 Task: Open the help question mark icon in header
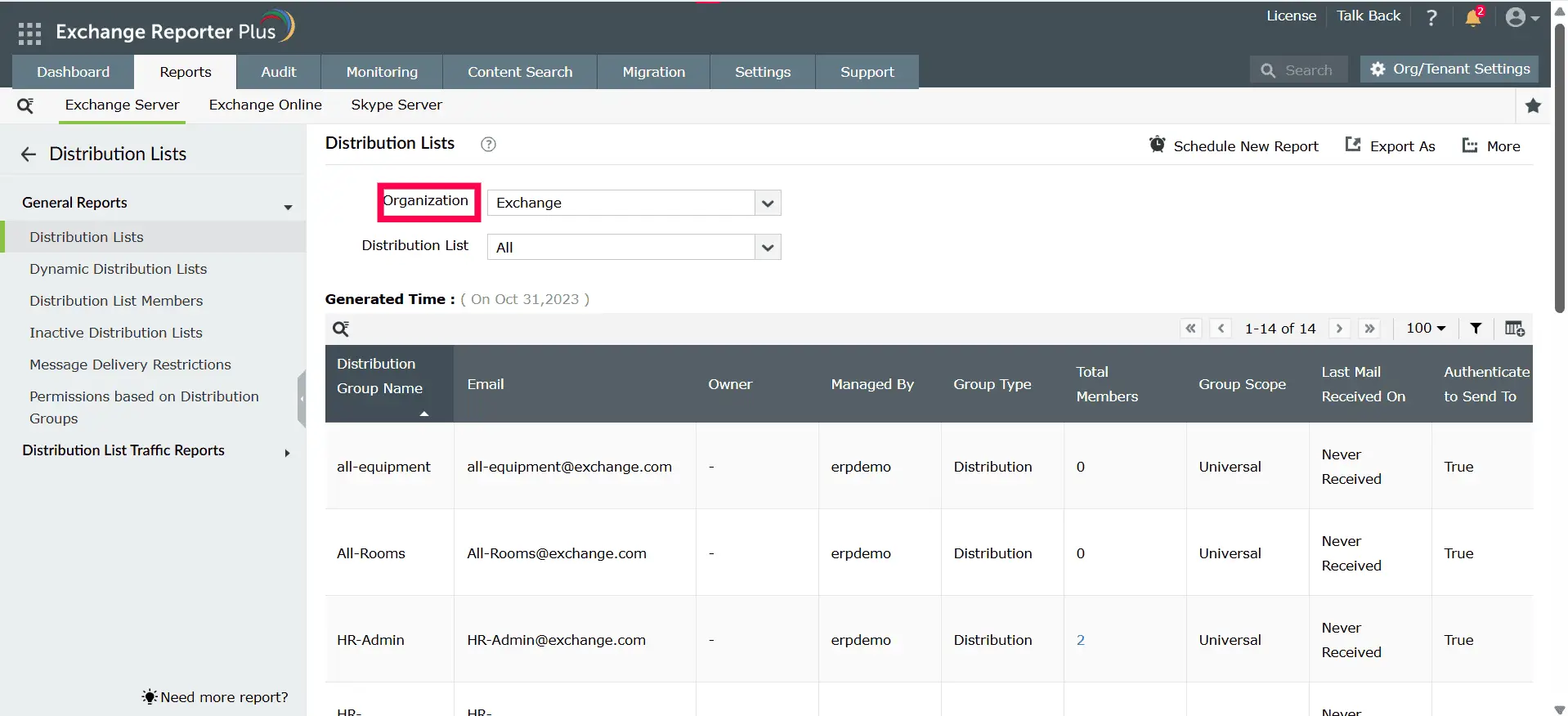[x=1431, y=17]
